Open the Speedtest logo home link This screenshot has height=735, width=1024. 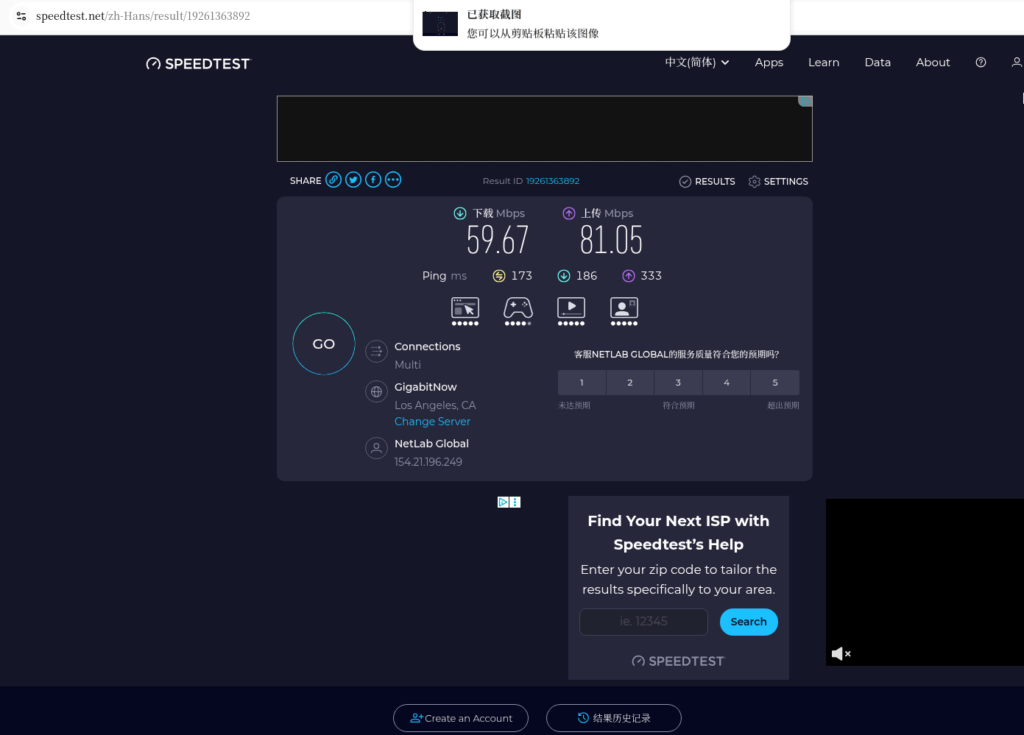[198, 63]
